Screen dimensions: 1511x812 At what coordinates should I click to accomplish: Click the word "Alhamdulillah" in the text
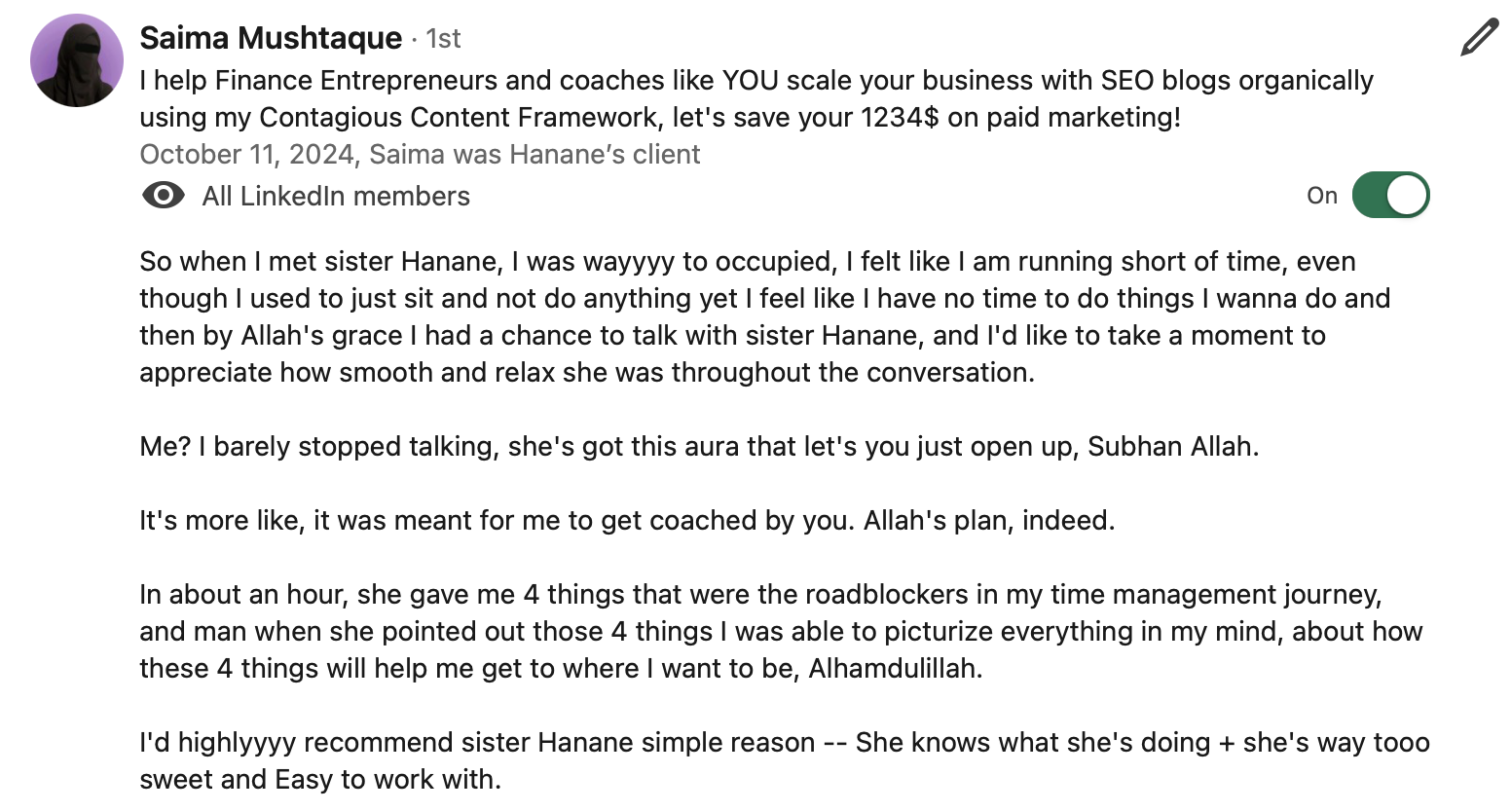click(895, 669)
